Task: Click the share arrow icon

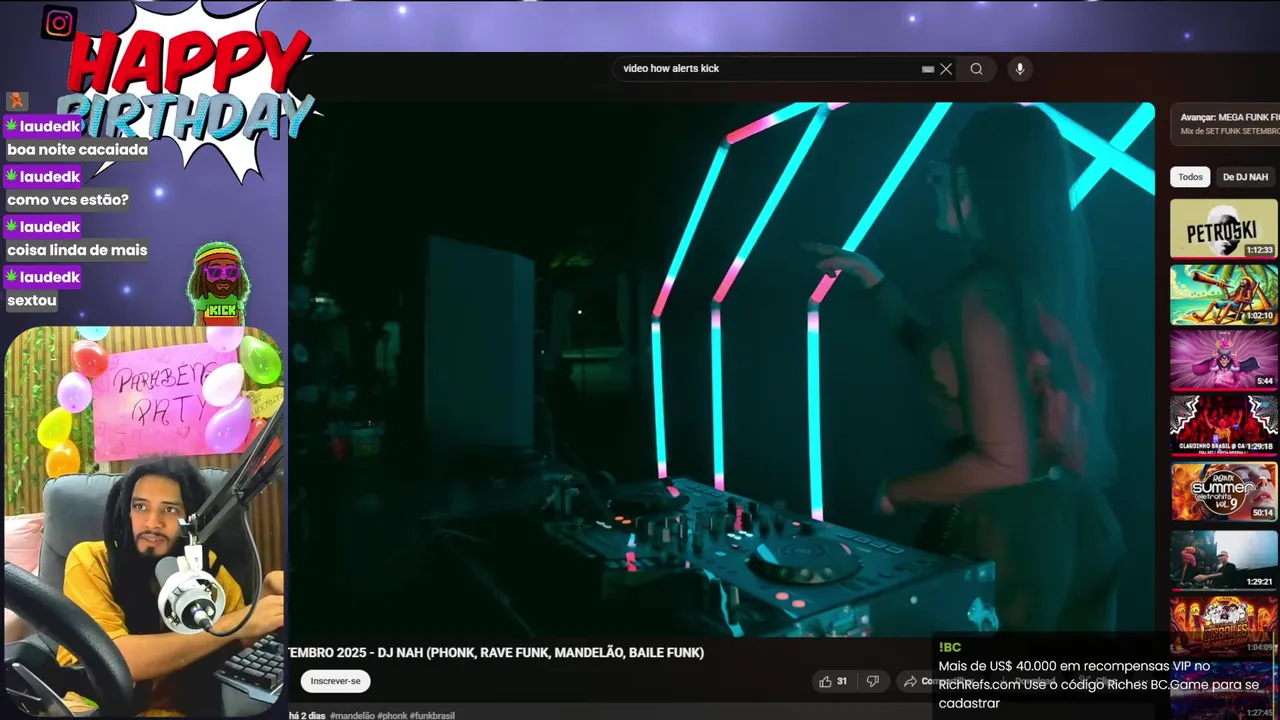Action: [x=910, y=681]
